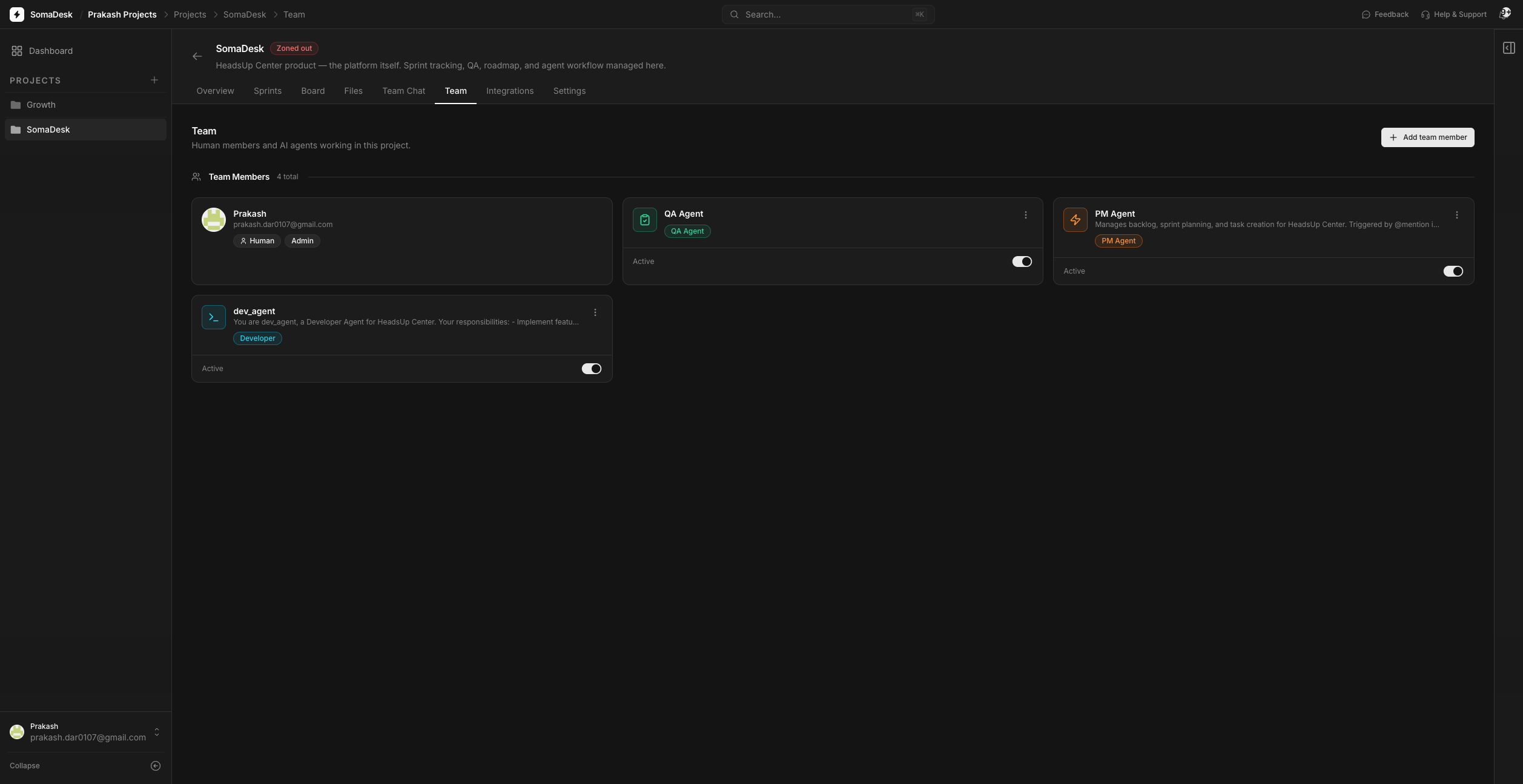
Task: Open Help & Support
Action: (x=1453, y=15)
